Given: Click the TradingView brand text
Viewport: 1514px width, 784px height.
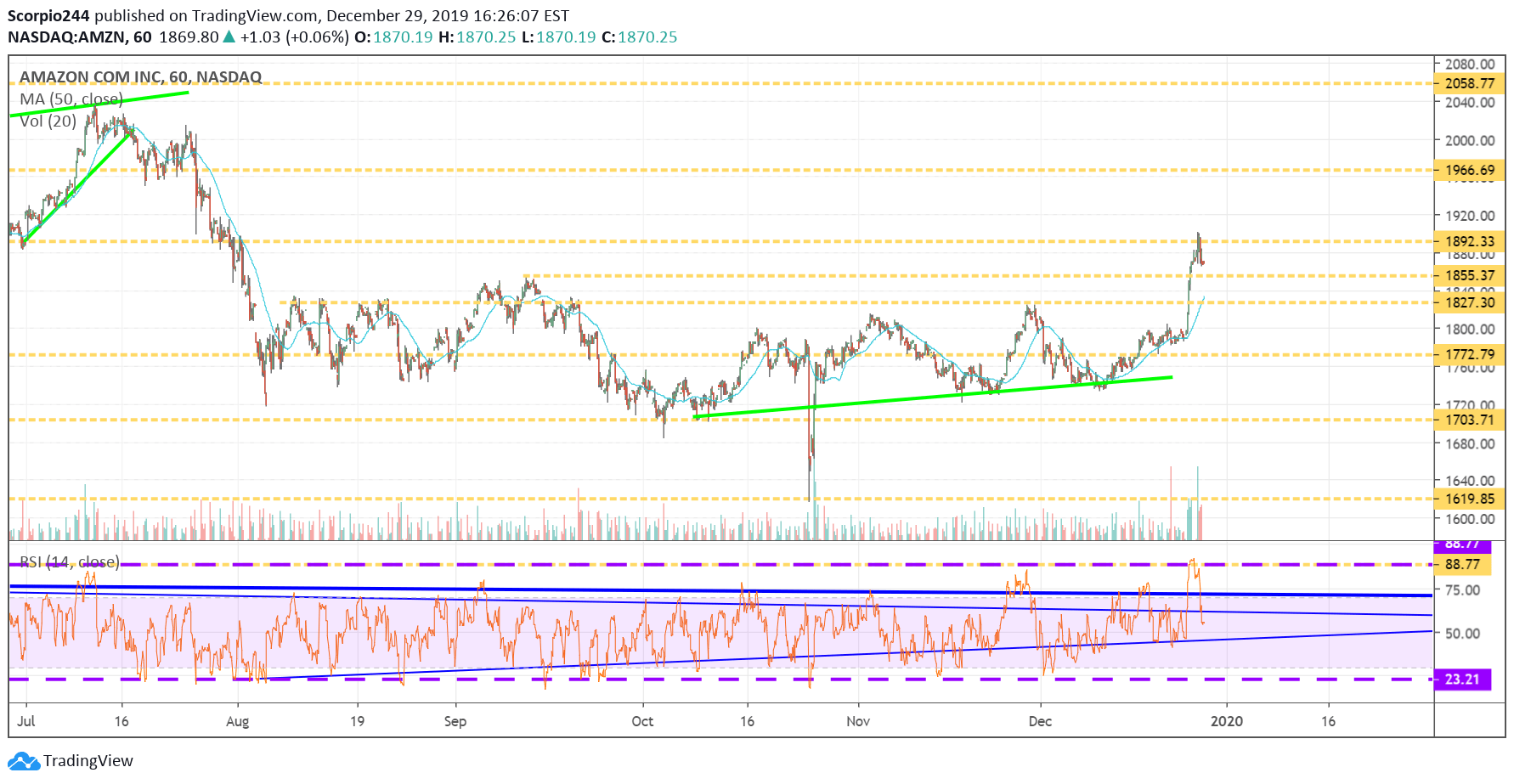Looking at the screenshot, I should tap(88, 761).
